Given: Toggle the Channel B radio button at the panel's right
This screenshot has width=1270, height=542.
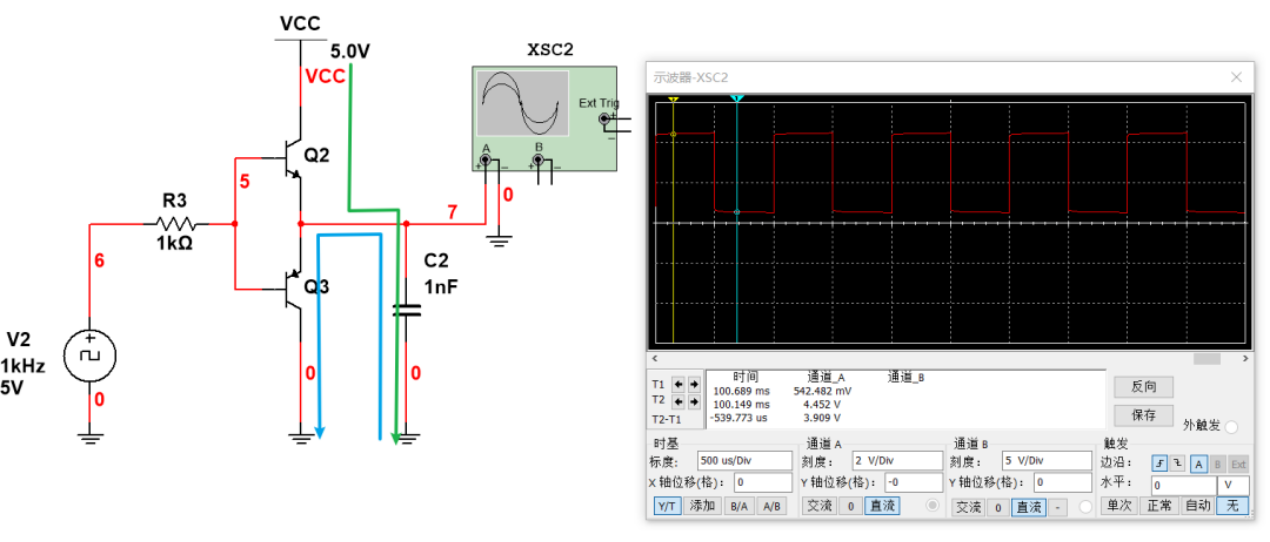Looking at the screenshot, I should pyautogui.click(x=1085, y=507).
